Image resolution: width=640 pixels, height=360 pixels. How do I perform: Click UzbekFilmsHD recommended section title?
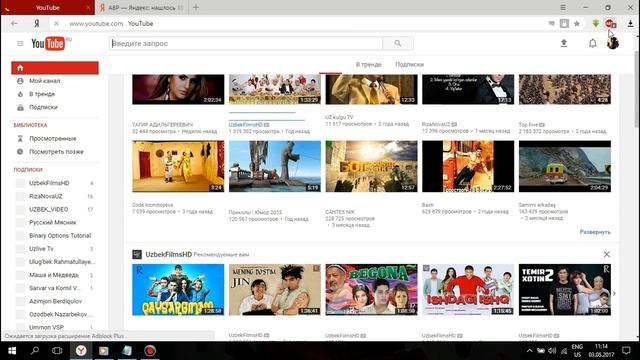click(169, 254)
